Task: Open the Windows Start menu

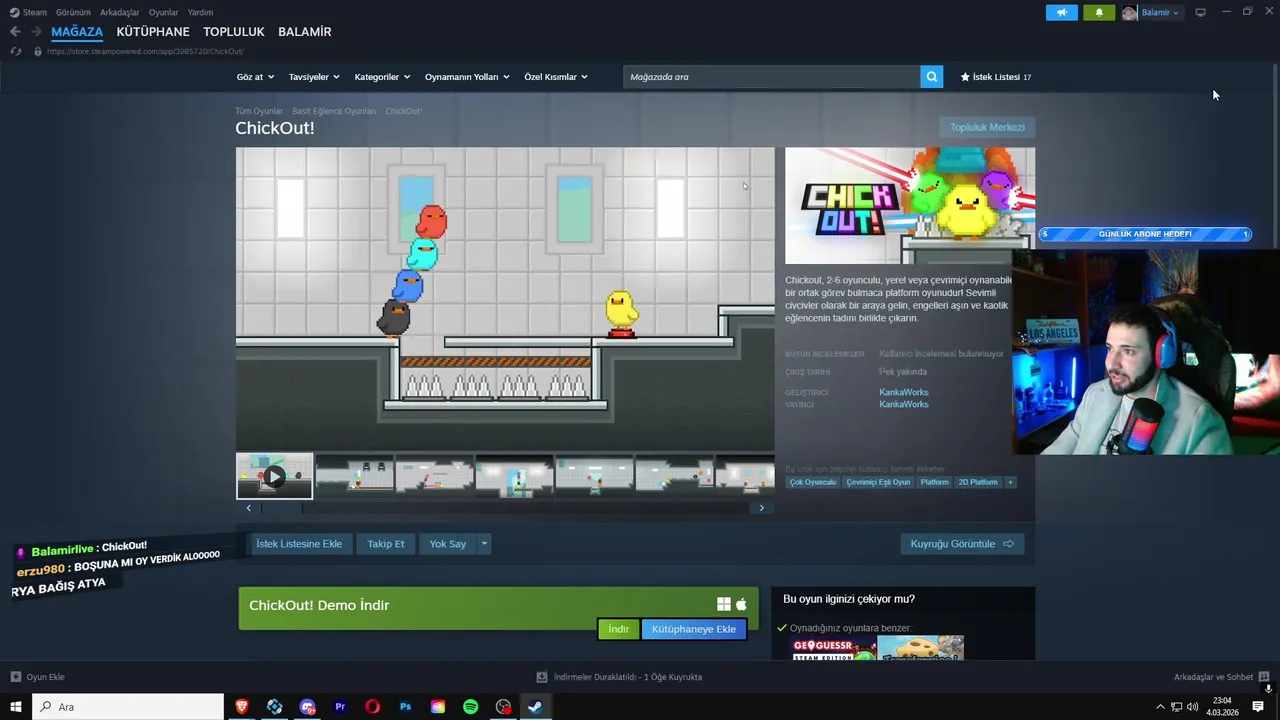Action: pos(16,707)
